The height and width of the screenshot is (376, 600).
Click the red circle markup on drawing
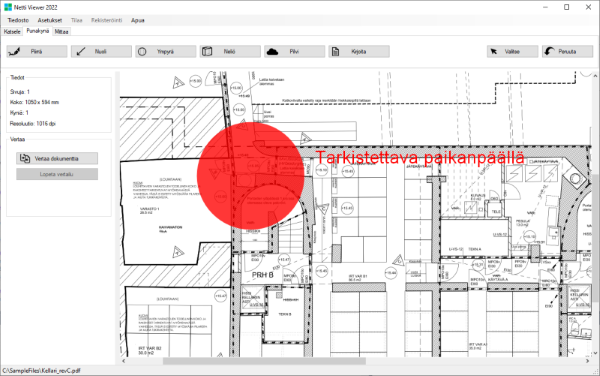[x=251, y=176]
